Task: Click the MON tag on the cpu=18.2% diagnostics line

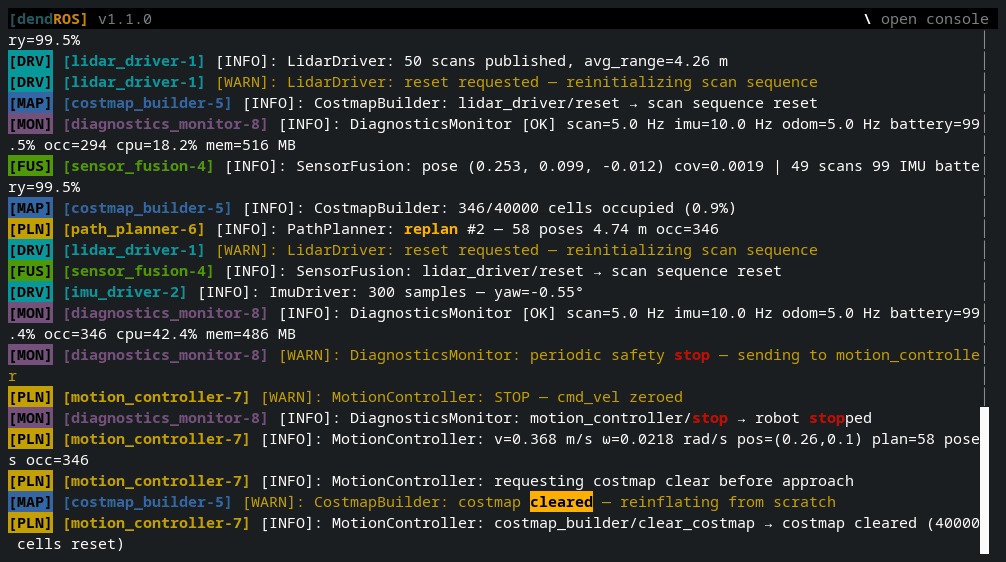Action: pyautogui.click(x=30, y=124)
